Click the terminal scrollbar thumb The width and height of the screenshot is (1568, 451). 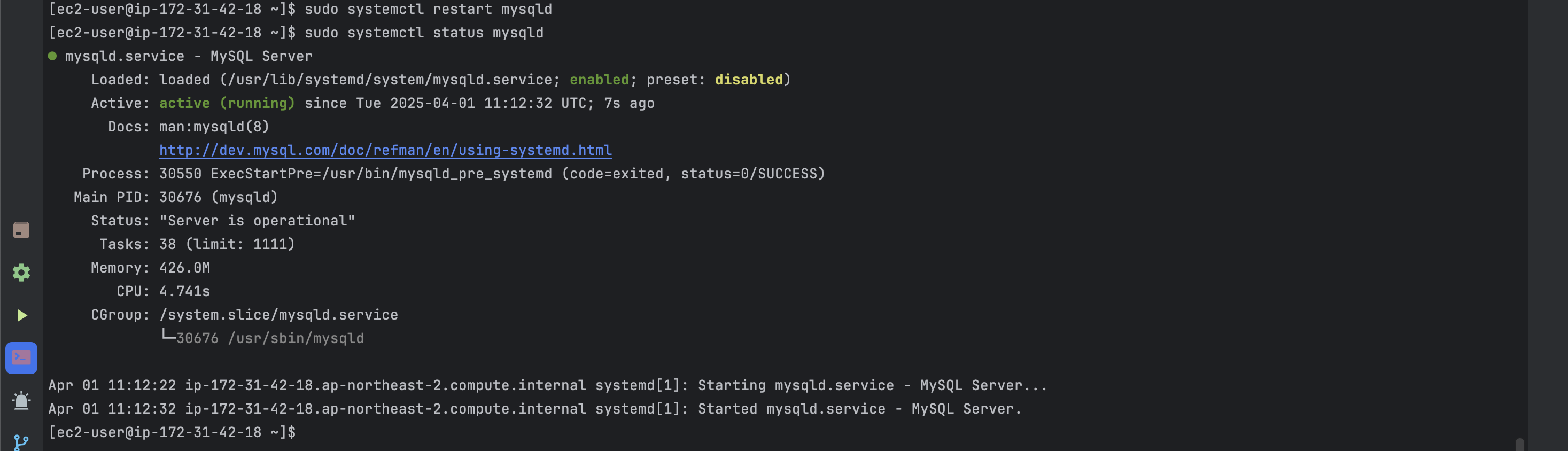click(1519, 444)
